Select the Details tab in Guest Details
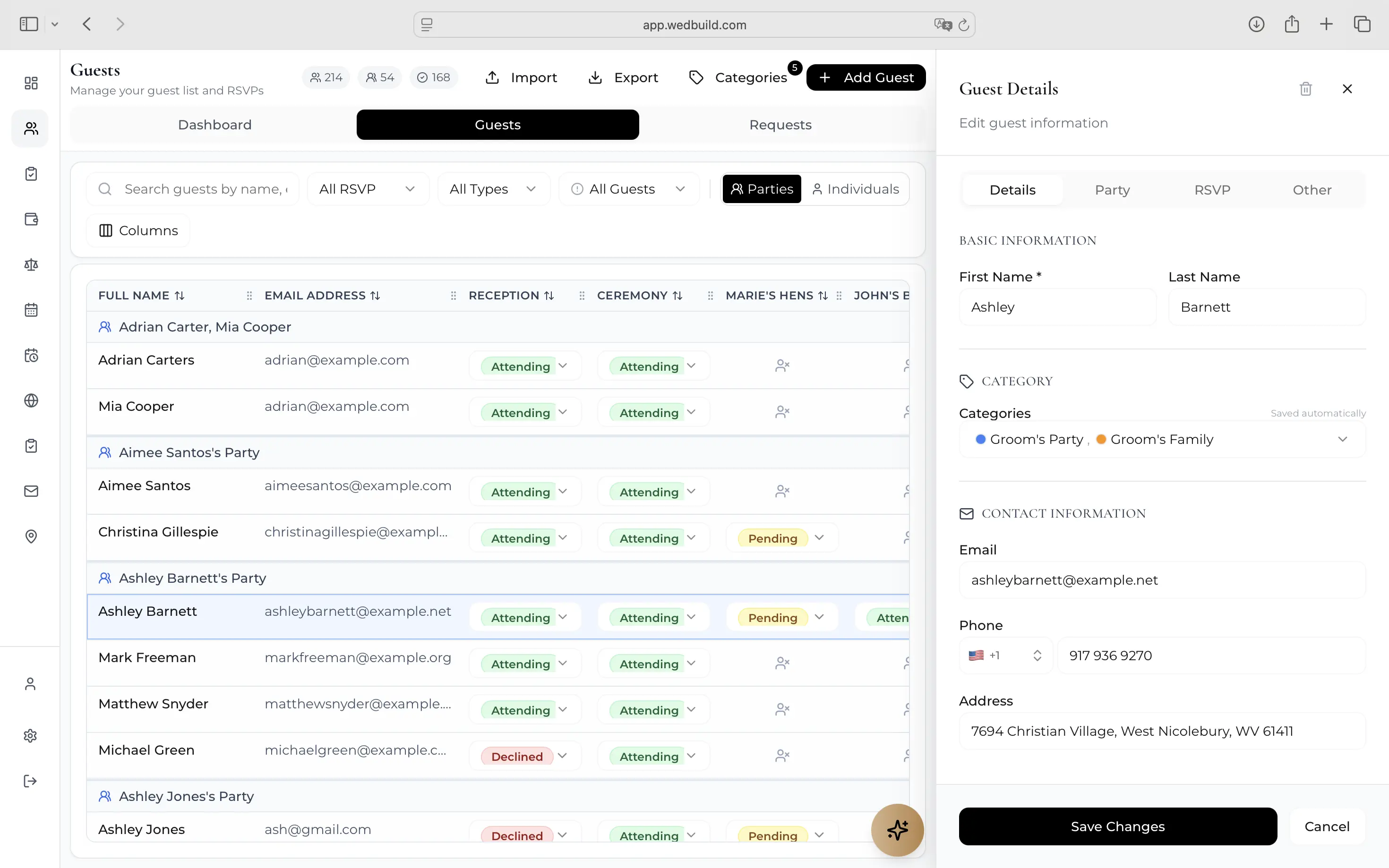The width and height of the screenshot is (1389, 868). pyautogui.click(x=1012, y=190)
